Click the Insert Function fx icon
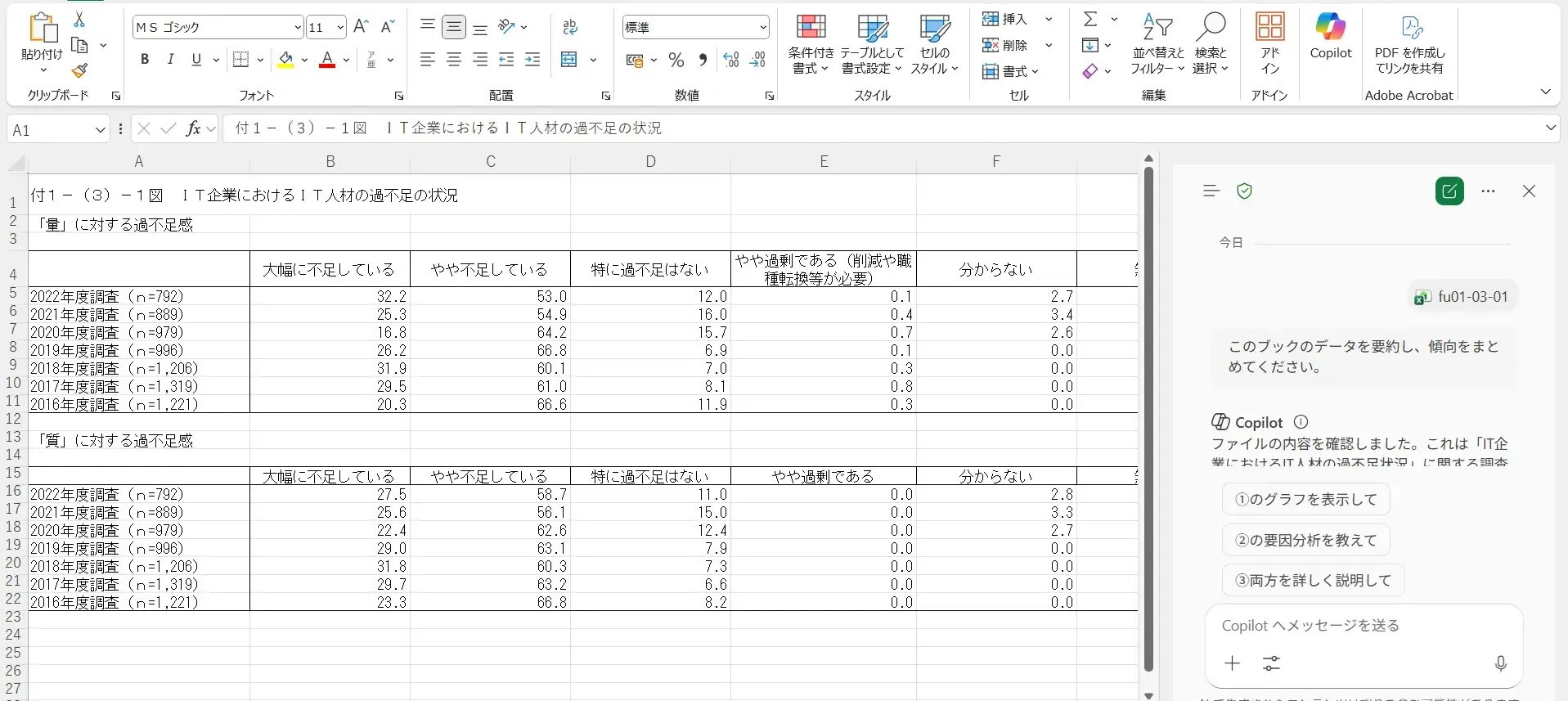The height and width of the screenshot is (701, 1568). (x=193, y=128)
